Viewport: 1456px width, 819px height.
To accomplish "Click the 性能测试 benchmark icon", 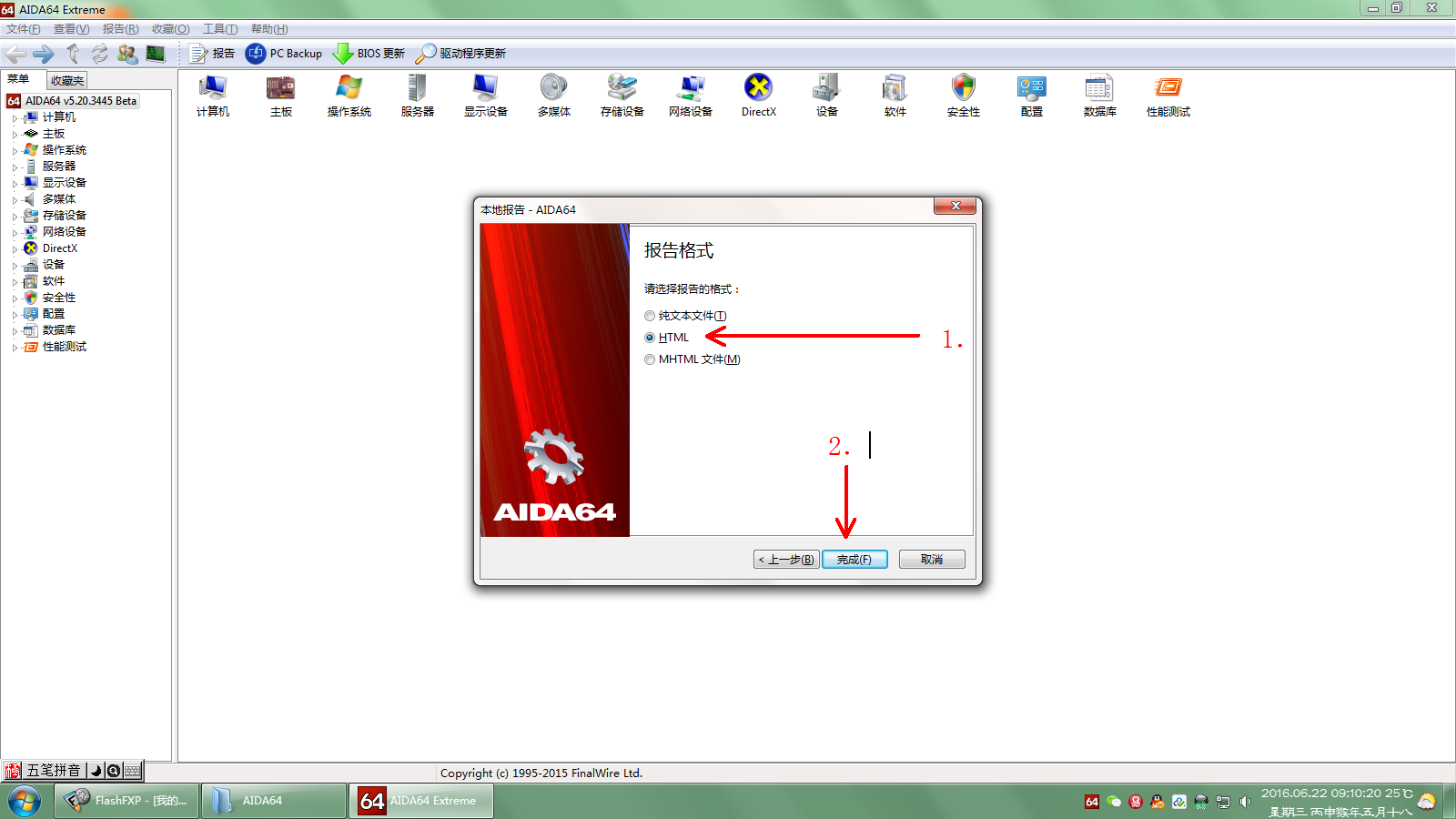I will click(1168, 95).
